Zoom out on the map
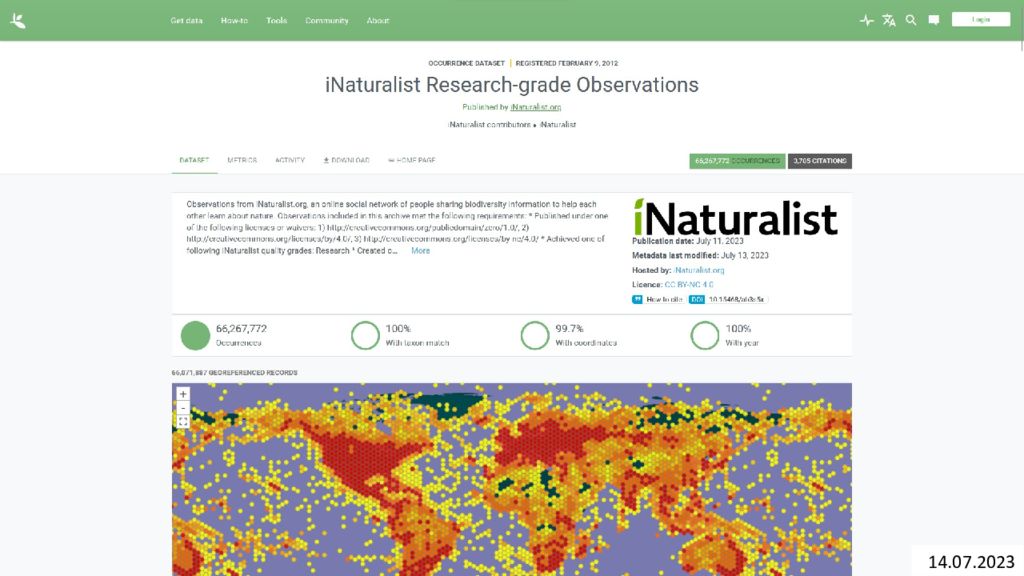This screenshot has width=1024, height=576. click(183, 408)
